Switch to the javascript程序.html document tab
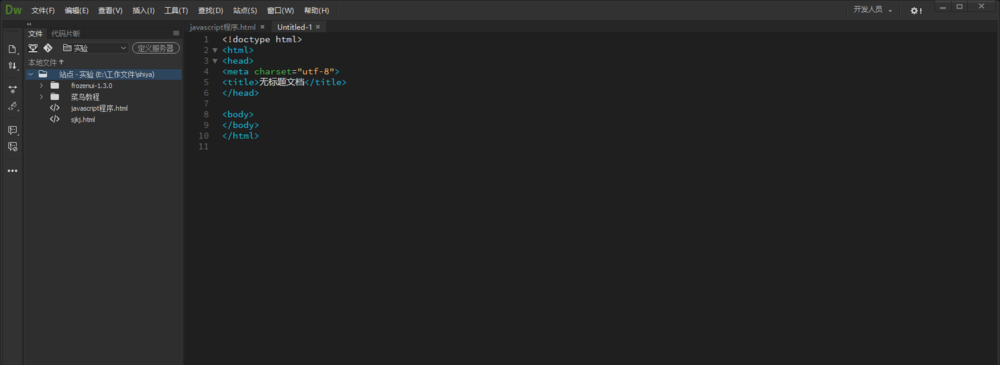 coord(223,27)
